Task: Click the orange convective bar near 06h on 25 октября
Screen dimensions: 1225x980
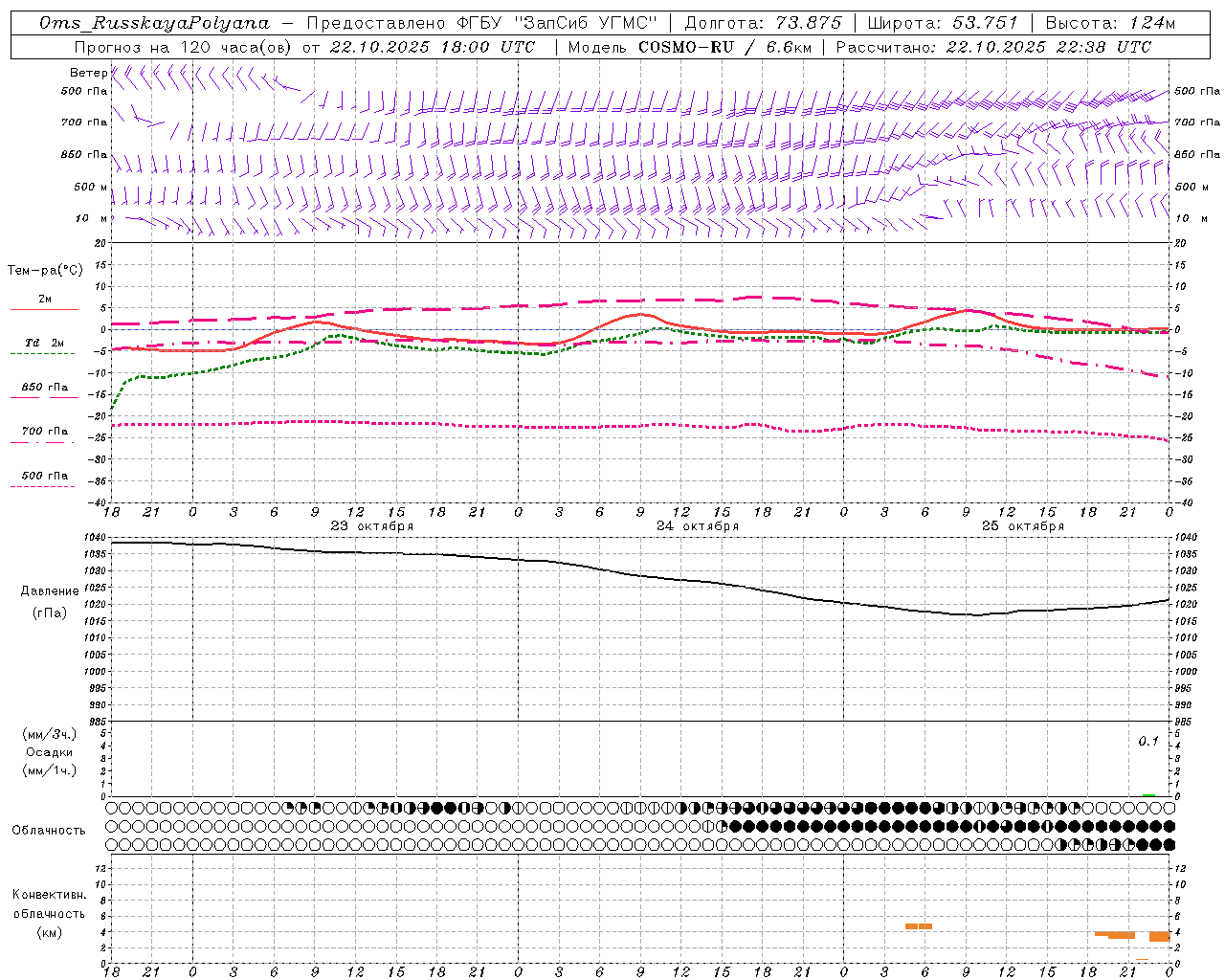Action: 919,926
